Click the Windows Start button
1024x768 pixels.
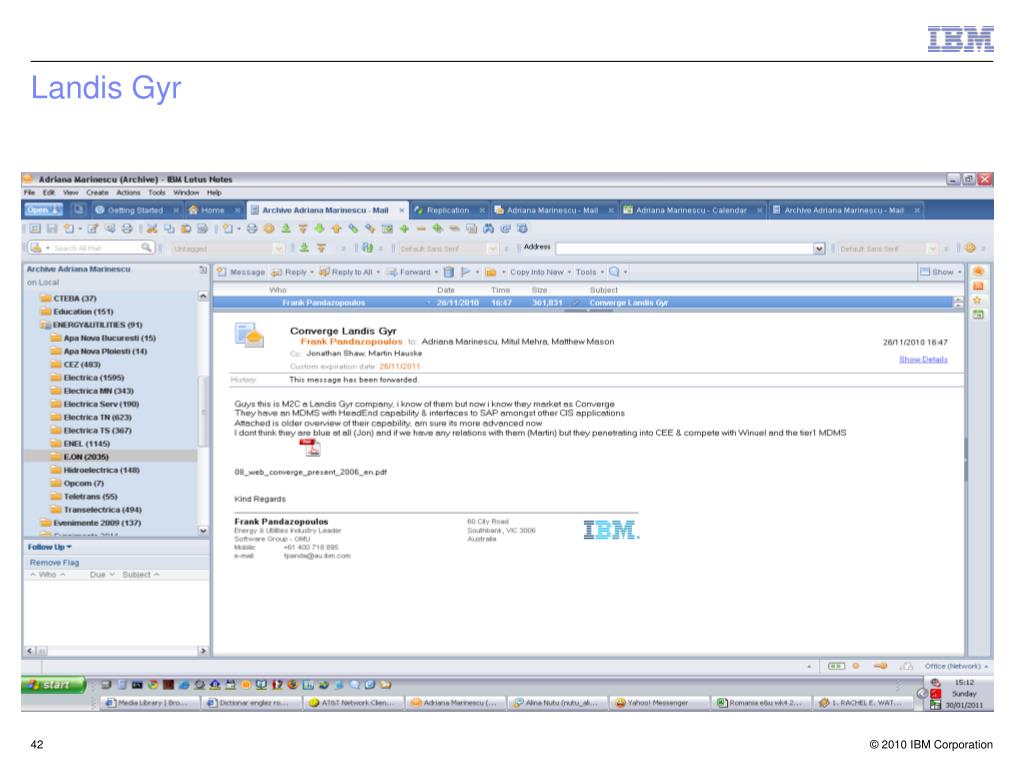54,684
